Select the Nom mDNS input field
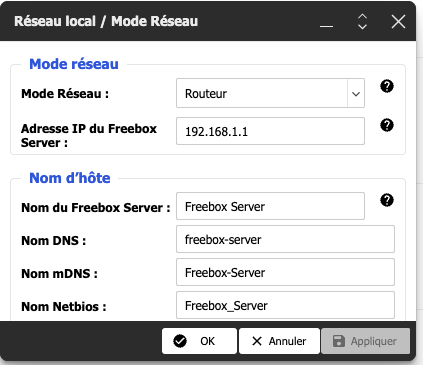Viewport: 423px width, 365px height. [285, 272]
